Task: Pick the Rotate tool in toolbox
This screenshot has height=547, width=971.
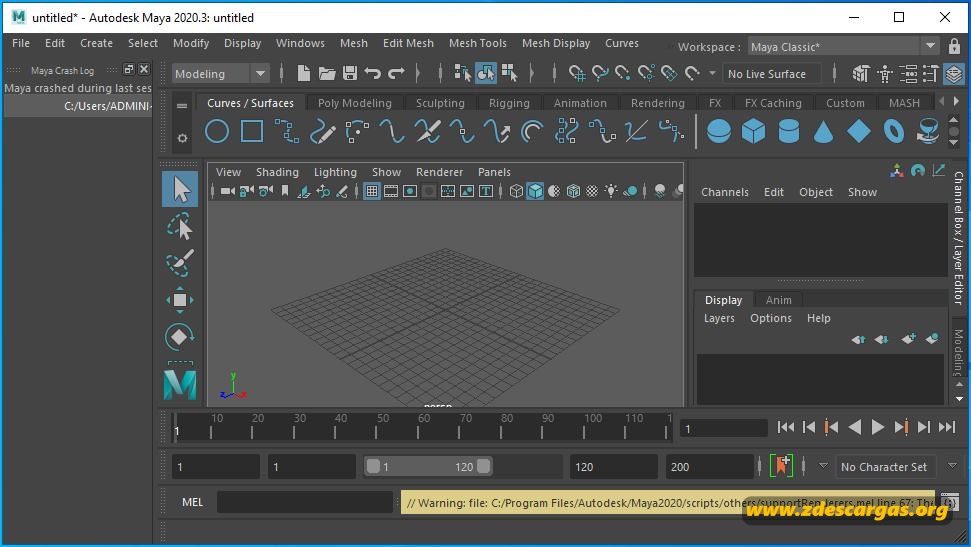Action: pos(180,337)
